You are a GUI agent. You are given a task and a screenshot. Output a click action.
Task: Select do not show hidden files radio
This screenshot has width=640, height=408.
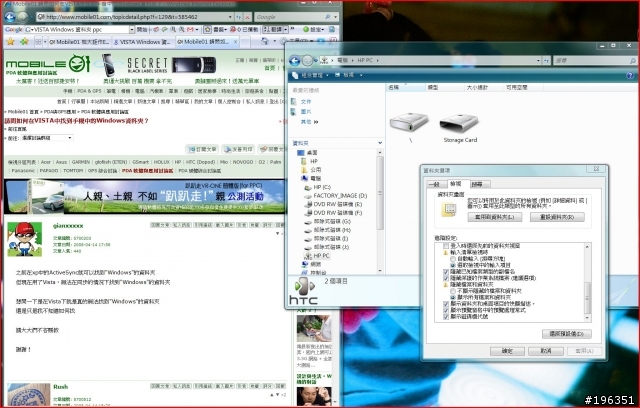(453, 291)
